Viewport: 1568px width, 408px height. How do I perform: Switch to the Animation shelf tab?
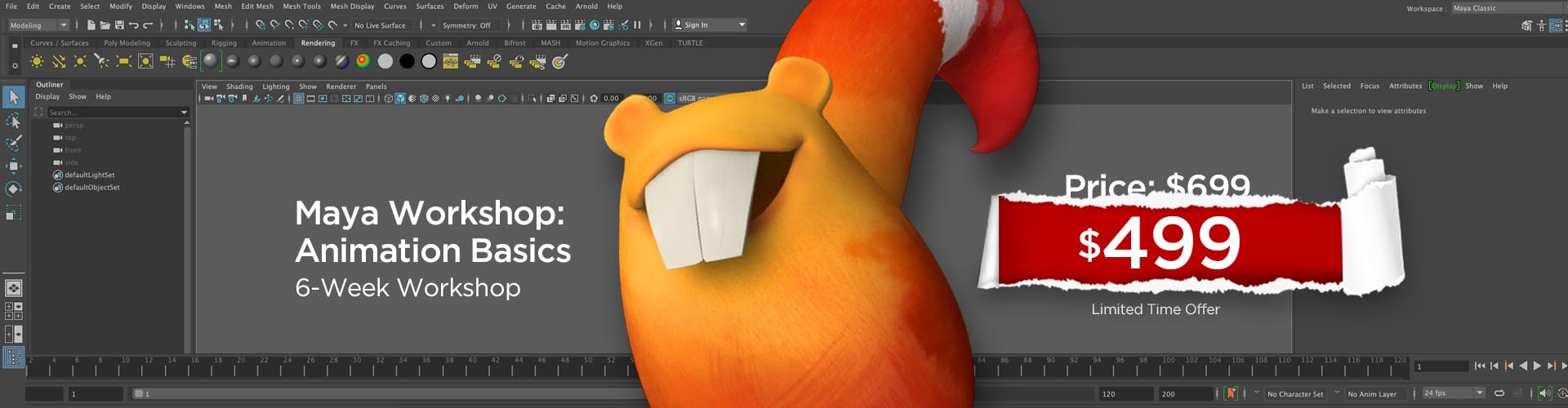pyautogui.click(x=269, y=43)
